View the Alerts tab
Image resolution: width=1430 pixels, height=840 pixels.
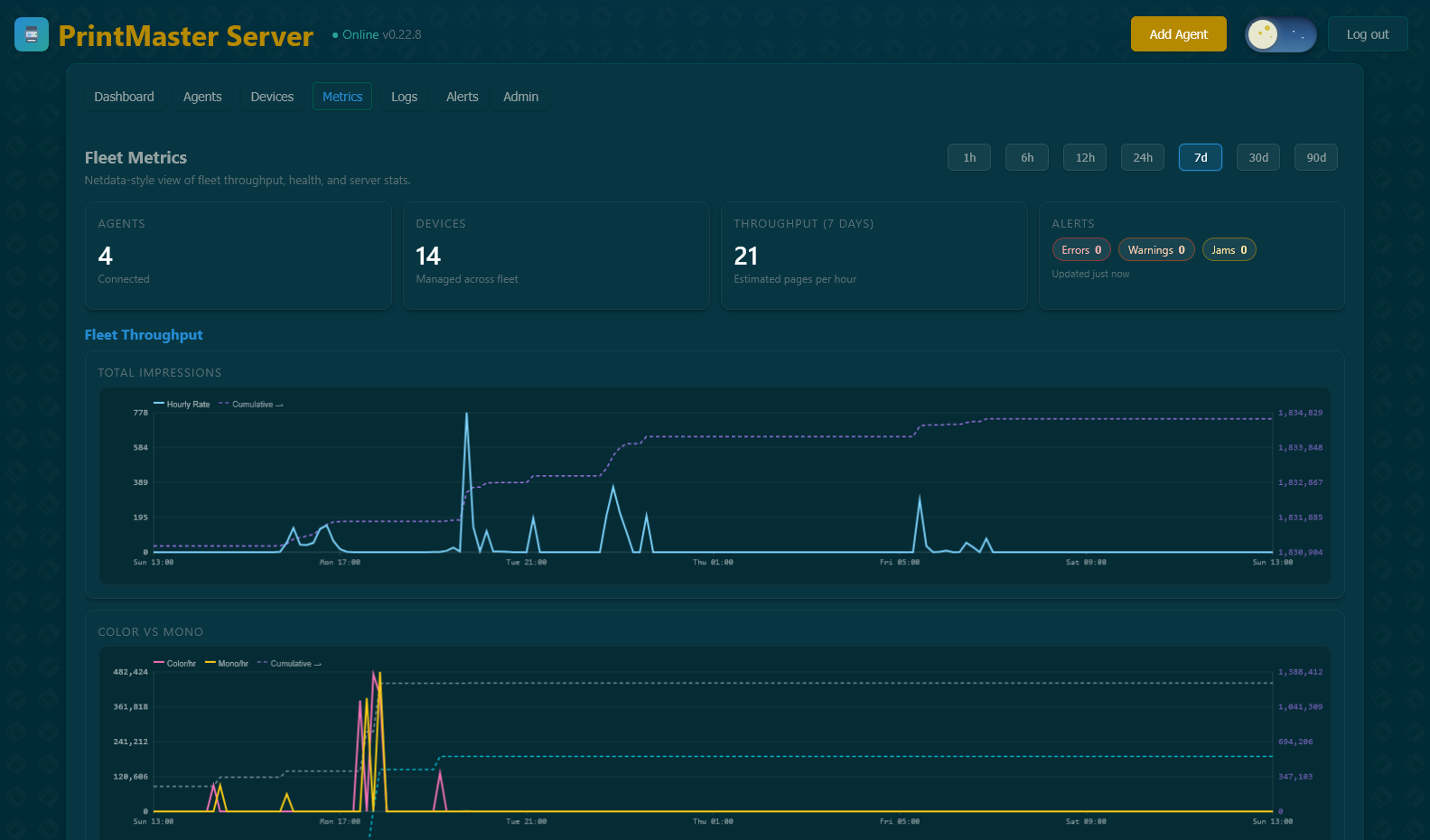tap(463, 97)
